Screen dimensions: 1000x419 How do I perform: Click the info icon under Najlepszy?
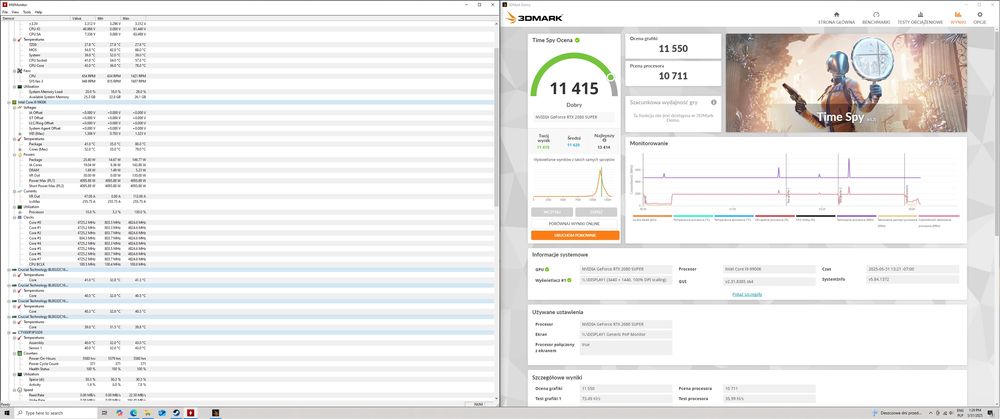[x=603, y=140]
